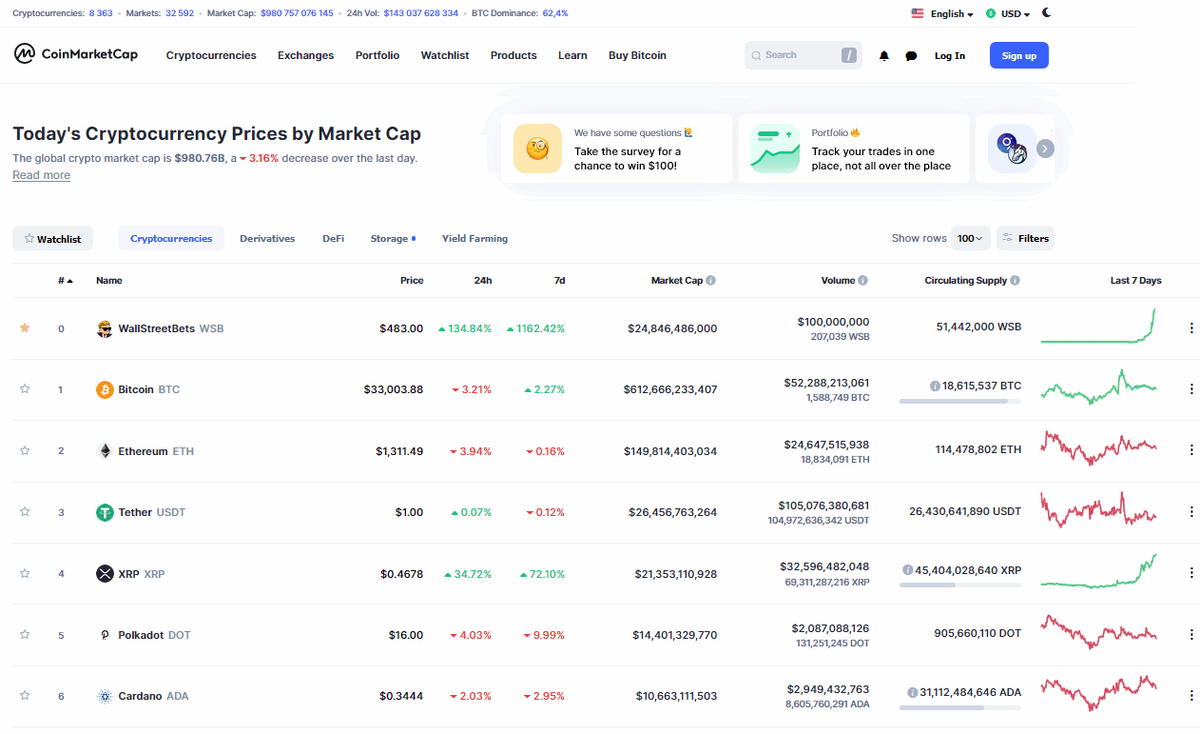
Task: Star Polkadot to add to watchlist
Action: point(25,634)
